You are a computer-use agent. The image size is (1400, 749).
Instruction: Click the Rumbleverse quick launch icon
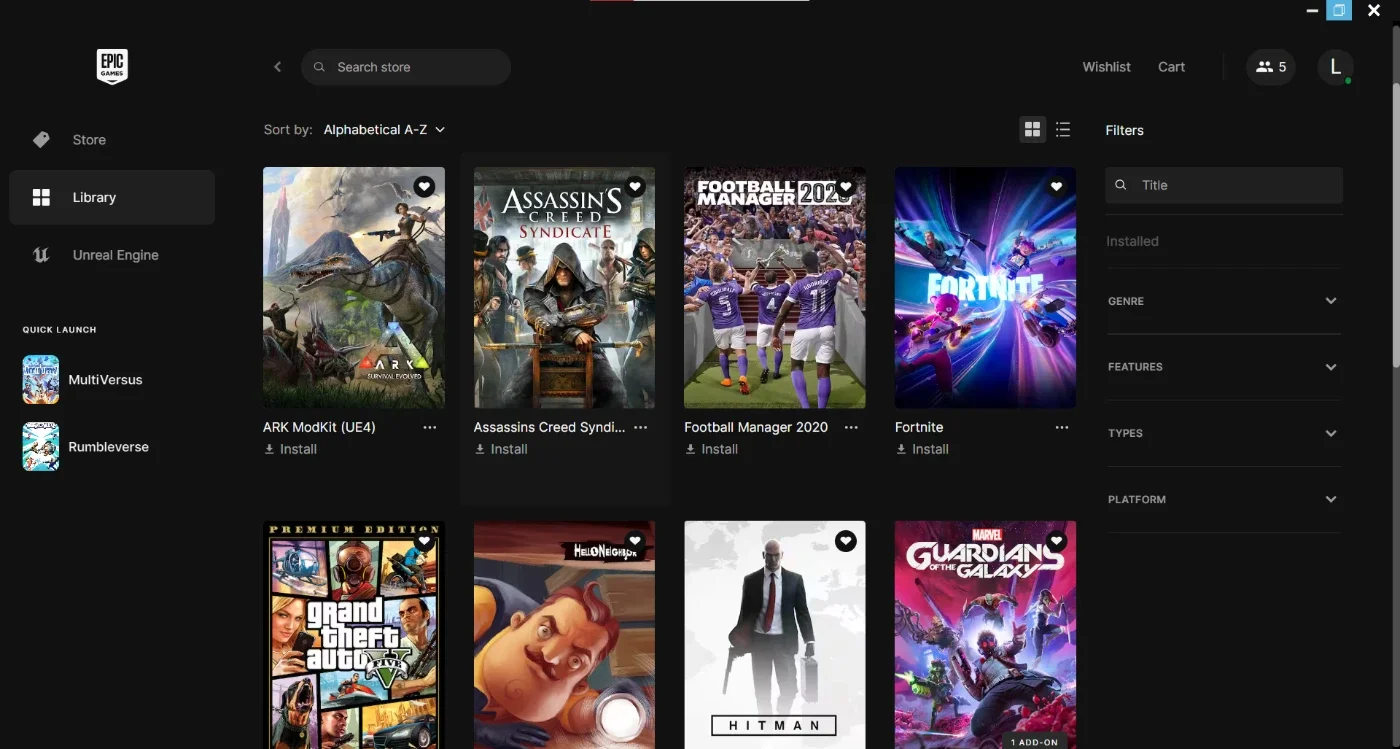pos(41,447)
